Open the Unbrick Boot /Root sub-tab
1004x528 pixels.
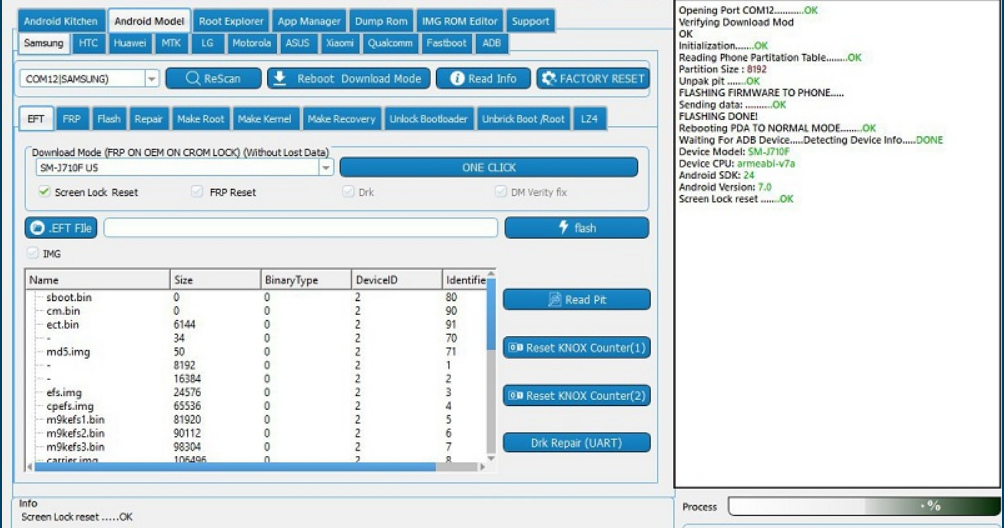click(x=523, y=118)
